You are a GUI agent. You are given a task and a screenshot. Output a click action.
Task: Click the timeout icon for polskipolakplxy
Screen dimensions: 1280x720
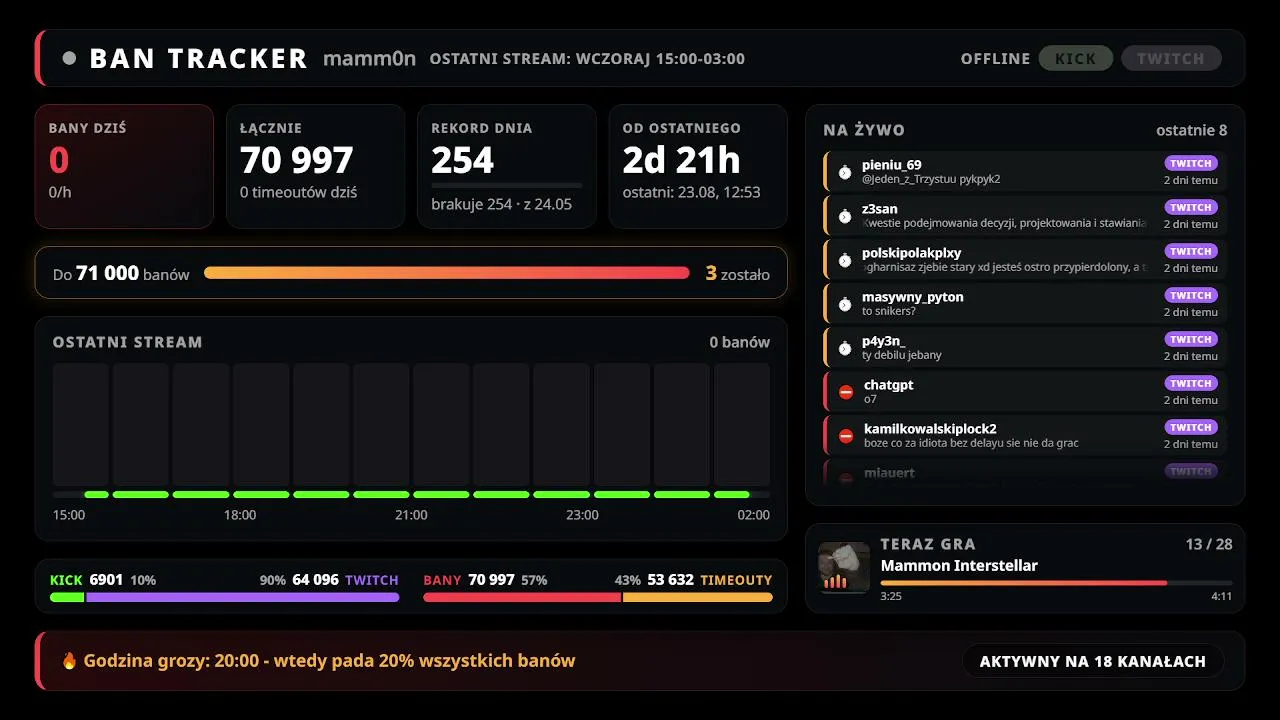click(x=845, y=260)
